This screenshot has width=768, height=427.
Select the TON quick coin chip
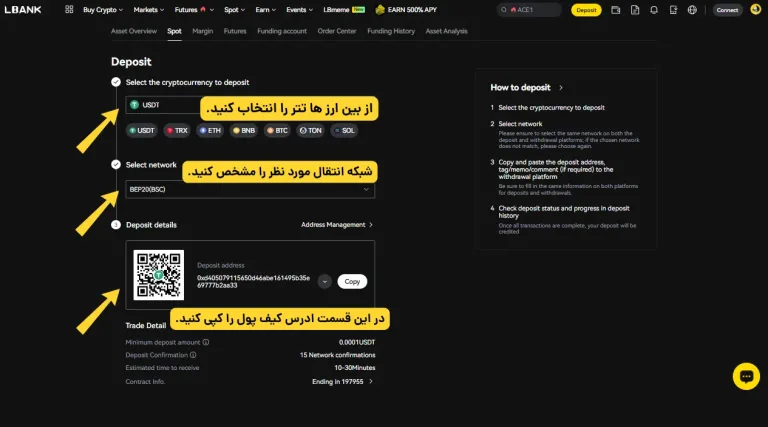point(311,130)
